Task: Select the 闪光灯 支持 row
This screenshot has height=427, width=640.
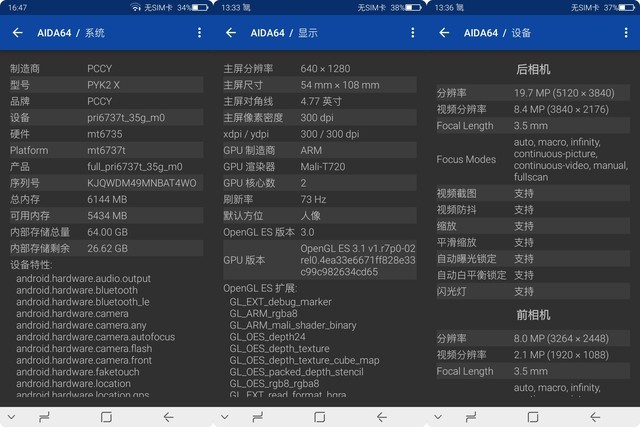Action: coord(533,291)
